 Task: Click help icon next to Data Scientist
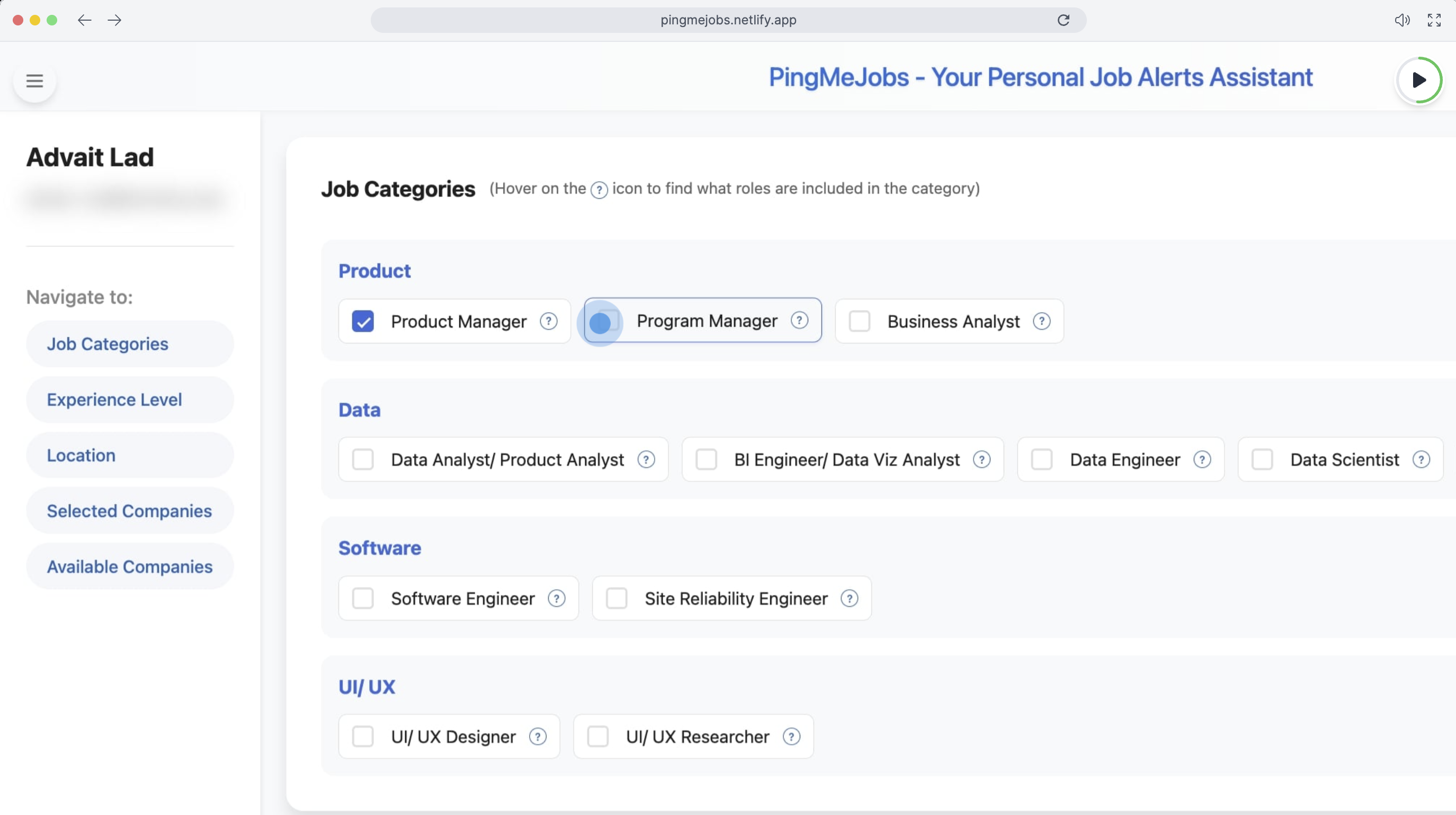click(1422, 460)
